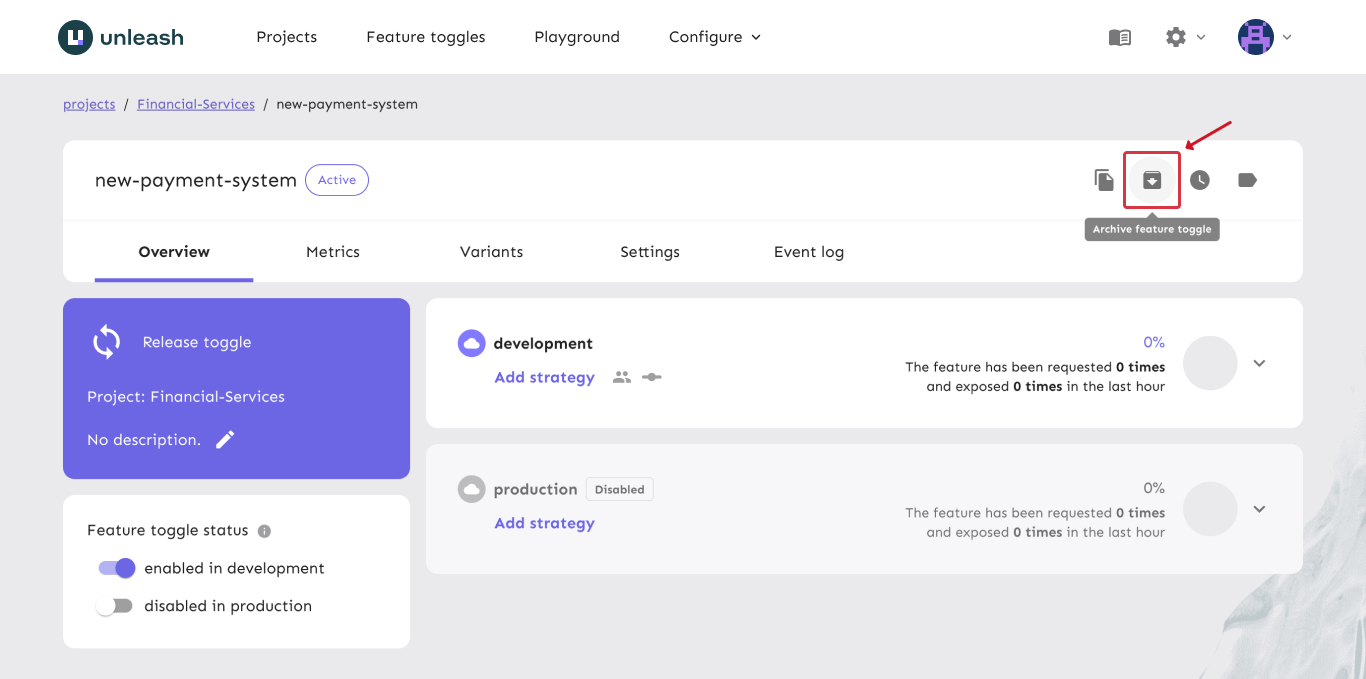Open the Event log tab
Viewport: 1366px width, 679px height.
pyautogui.click(x=808, y=252)
